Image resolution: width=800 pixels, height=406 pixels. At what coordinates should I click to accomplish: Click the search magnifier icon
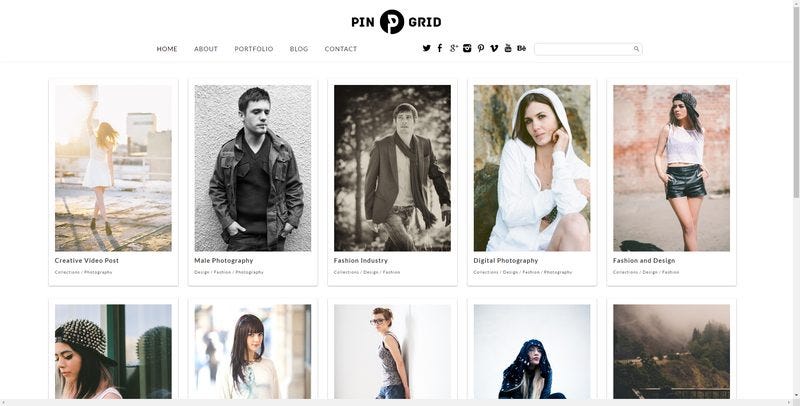coord(636,49)
